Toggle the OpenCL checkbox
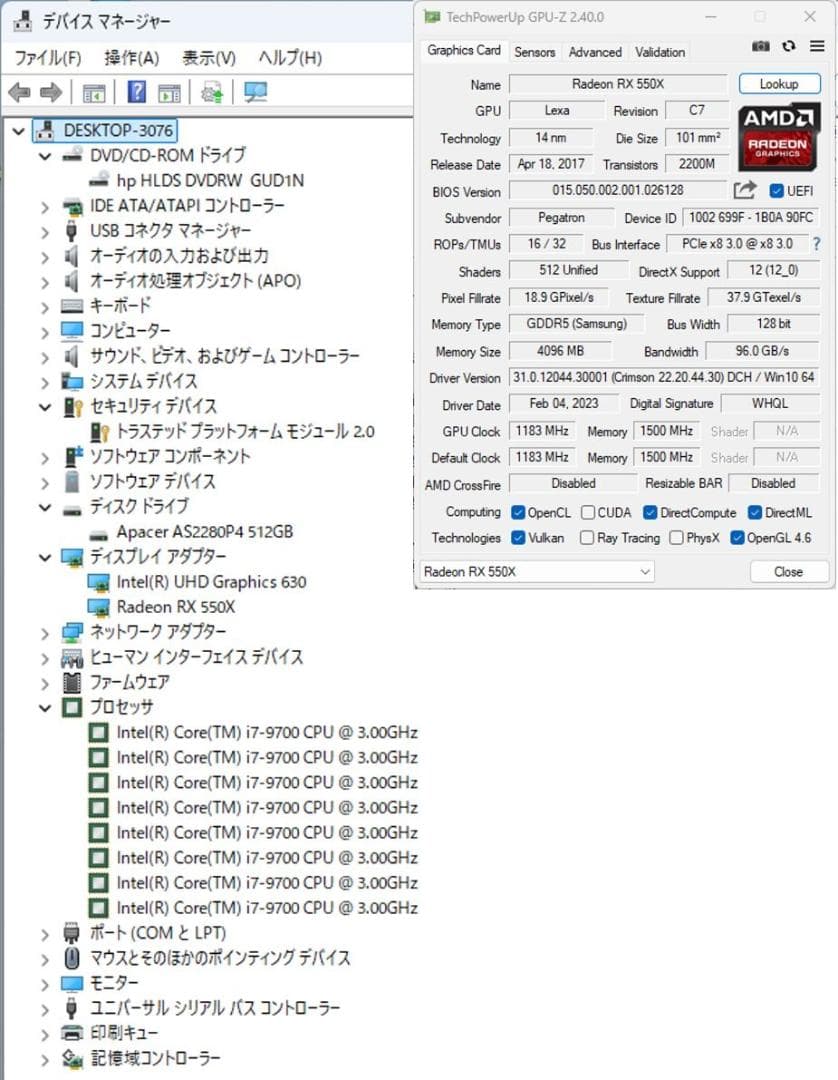Viewport: 838px width, 1080px height. point(518,512)
